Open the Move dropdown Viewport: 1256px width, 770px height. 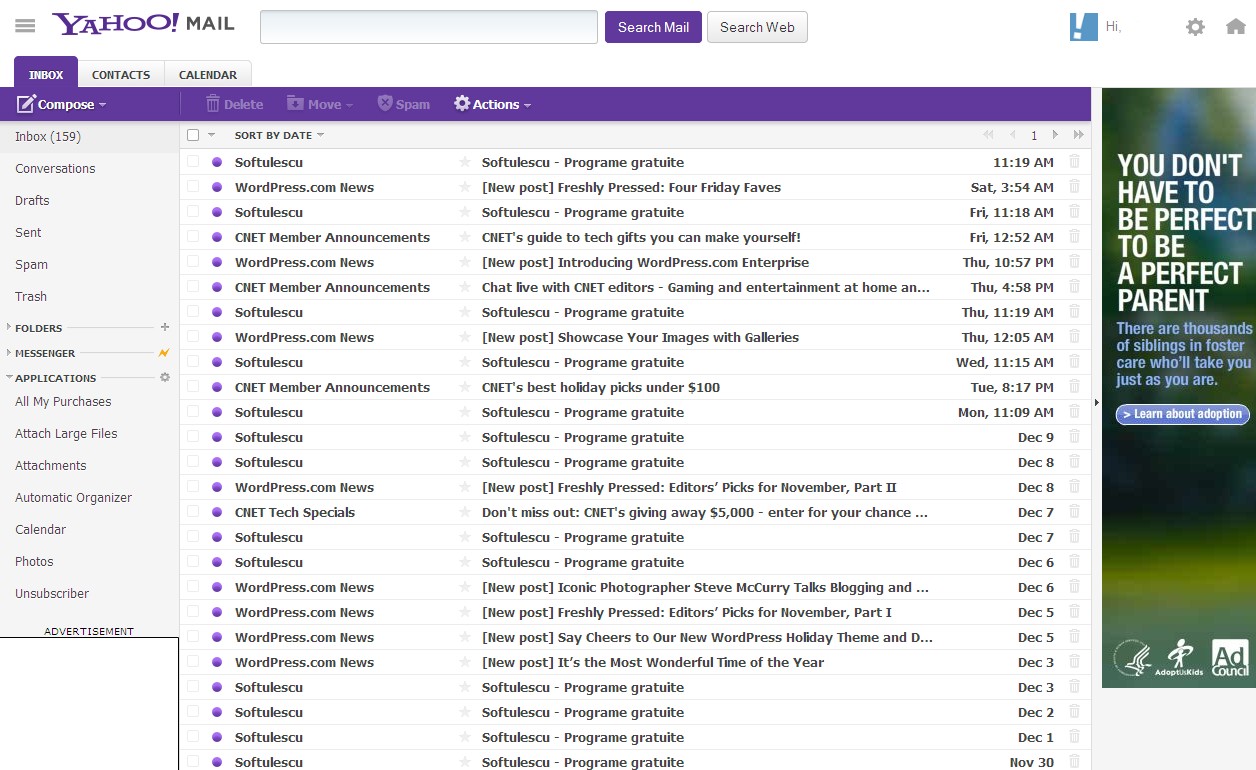[322, 104]
